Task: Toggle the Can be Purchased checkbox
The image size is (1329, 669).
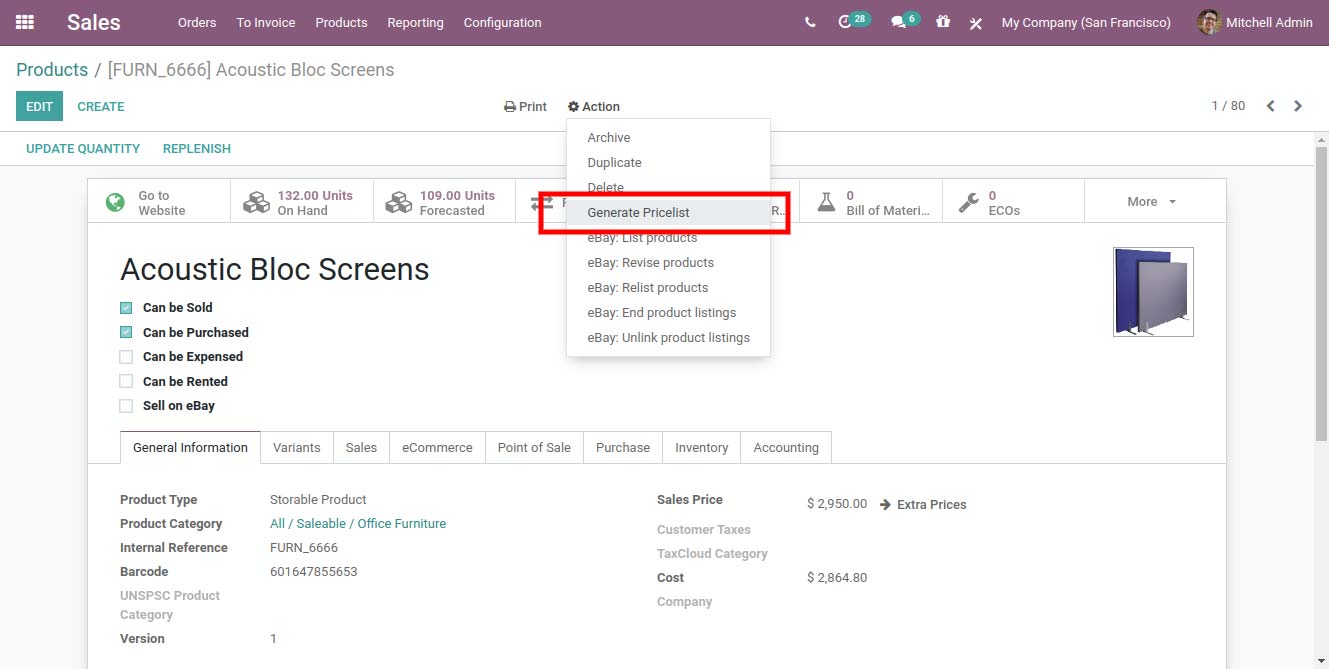Action: click(x=126, y=333)
